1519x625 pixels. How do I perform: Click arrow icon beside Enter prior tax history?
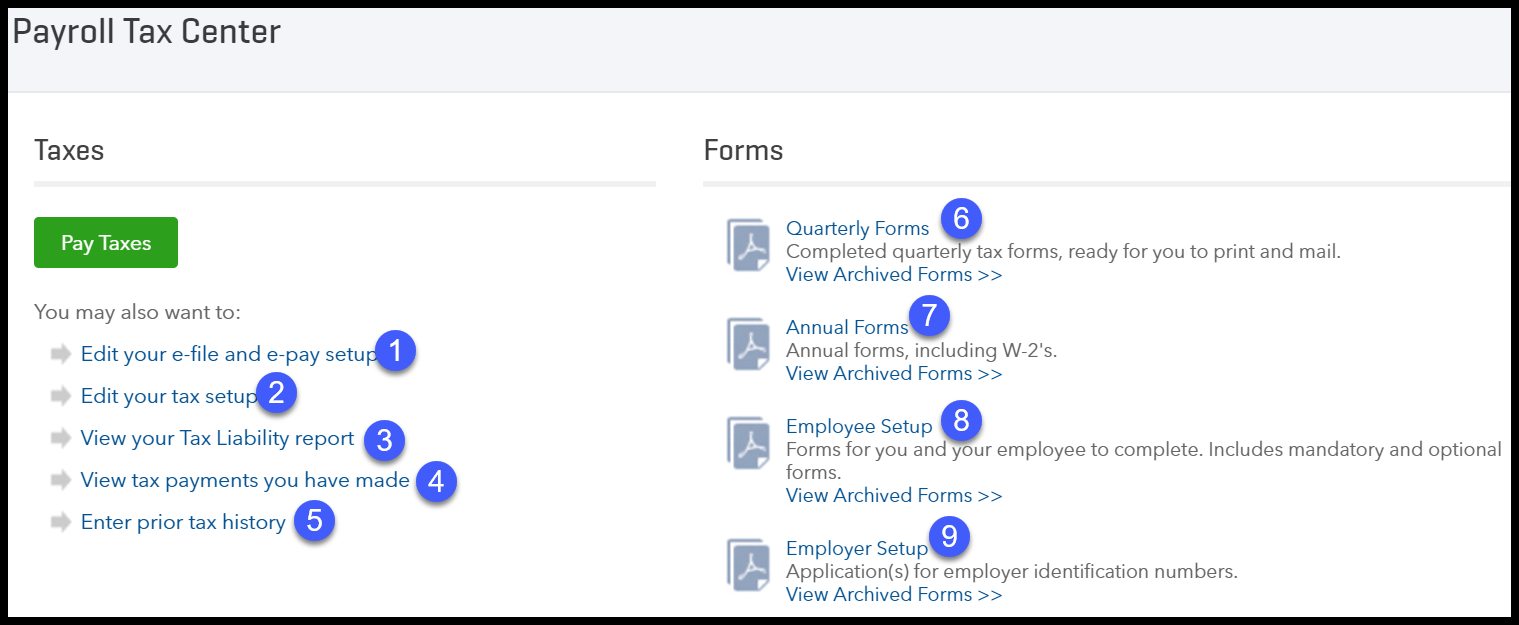click(61, 522)
